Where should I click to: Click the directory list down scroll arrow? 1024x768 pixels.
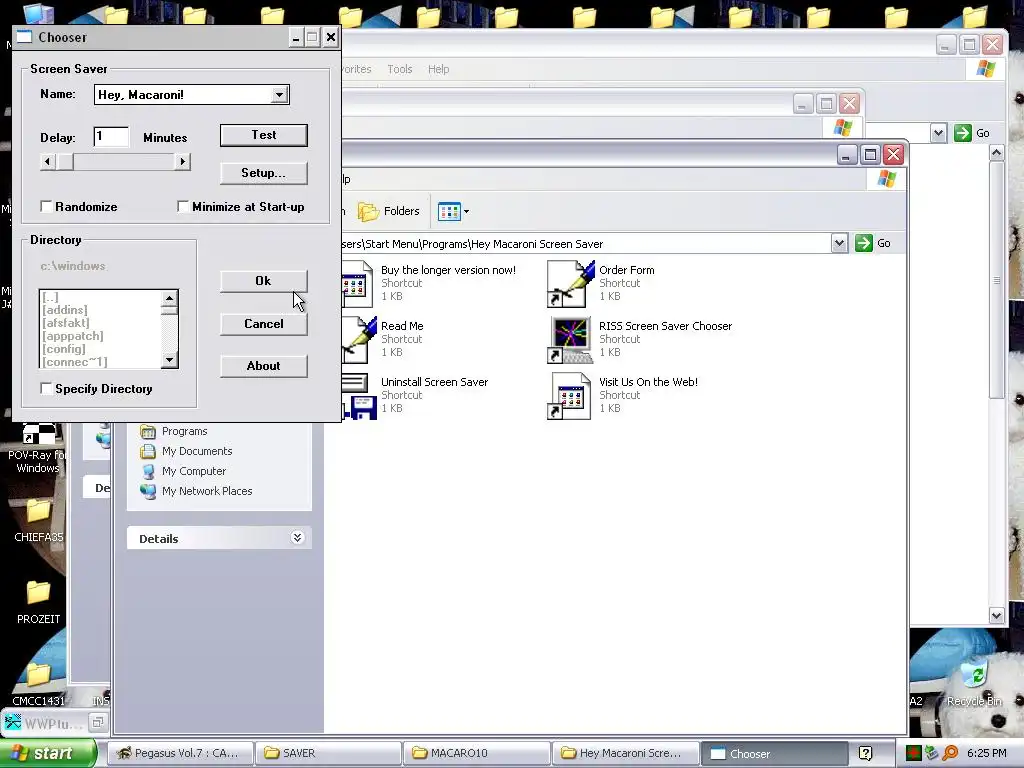pos(170,360)
